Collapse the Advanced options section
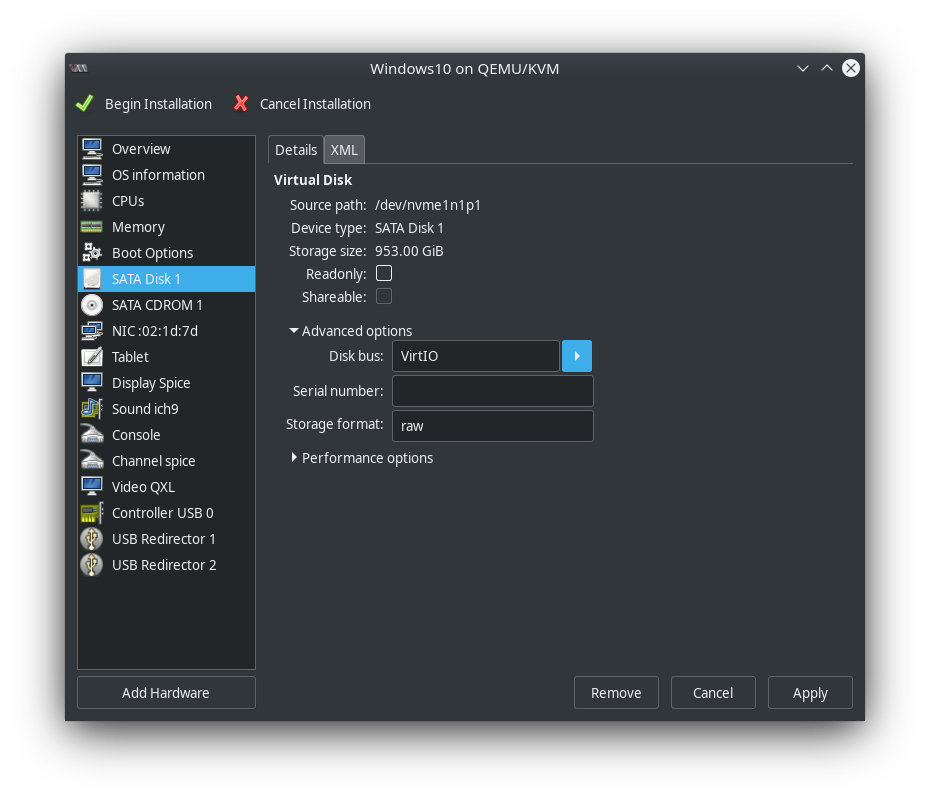 [351, 331]
